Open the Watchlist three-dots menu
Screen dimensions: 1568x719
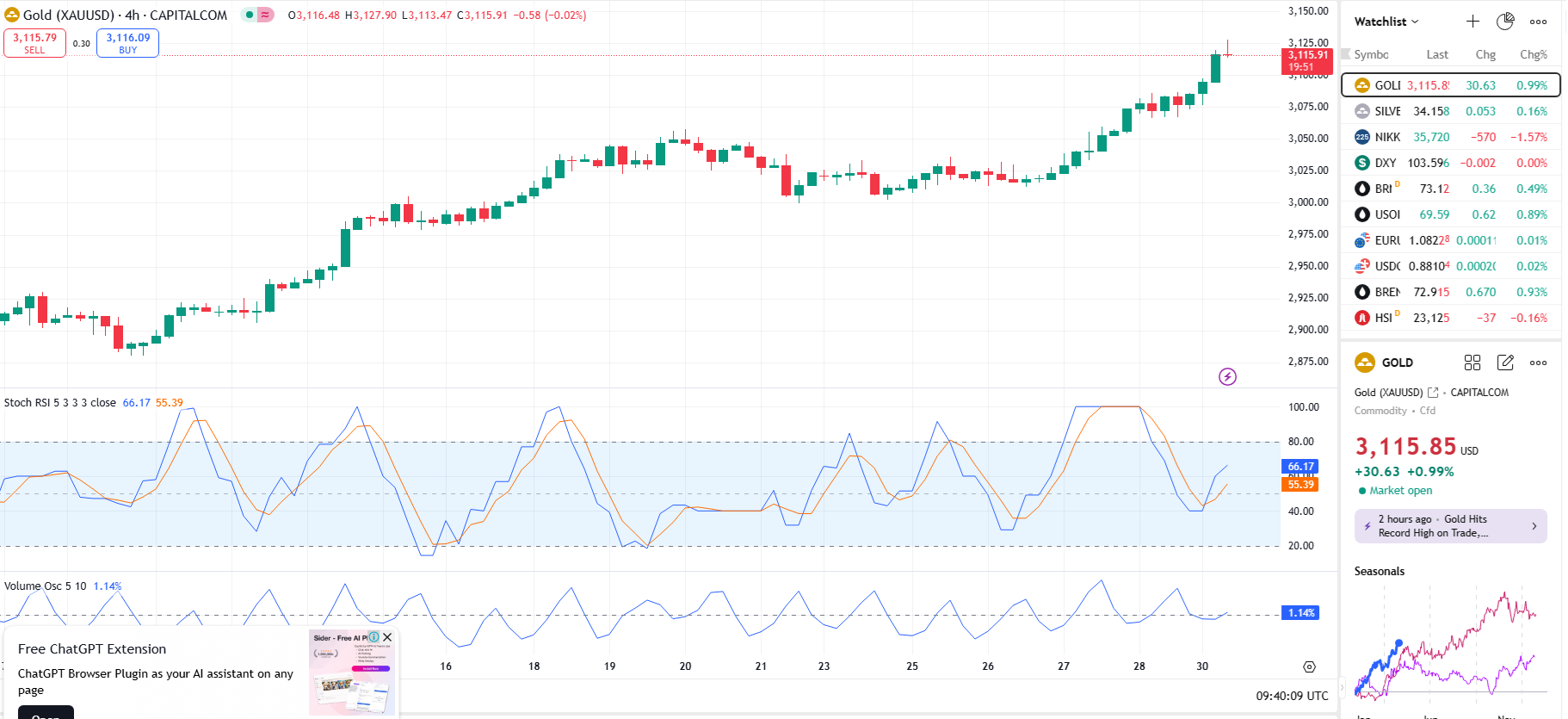pyautogui.click(x=1538, y=22)
